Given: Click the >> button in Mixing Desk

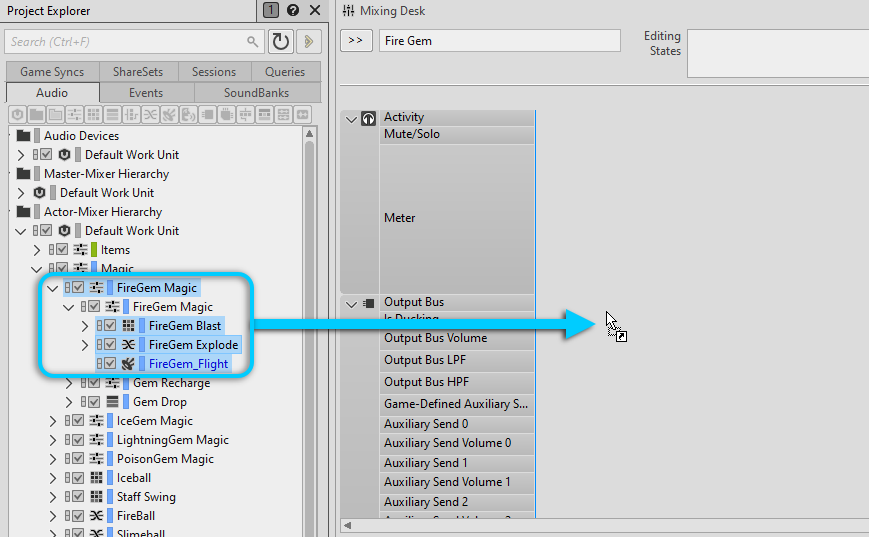Looking at the screenshot, I should (356, 41).
